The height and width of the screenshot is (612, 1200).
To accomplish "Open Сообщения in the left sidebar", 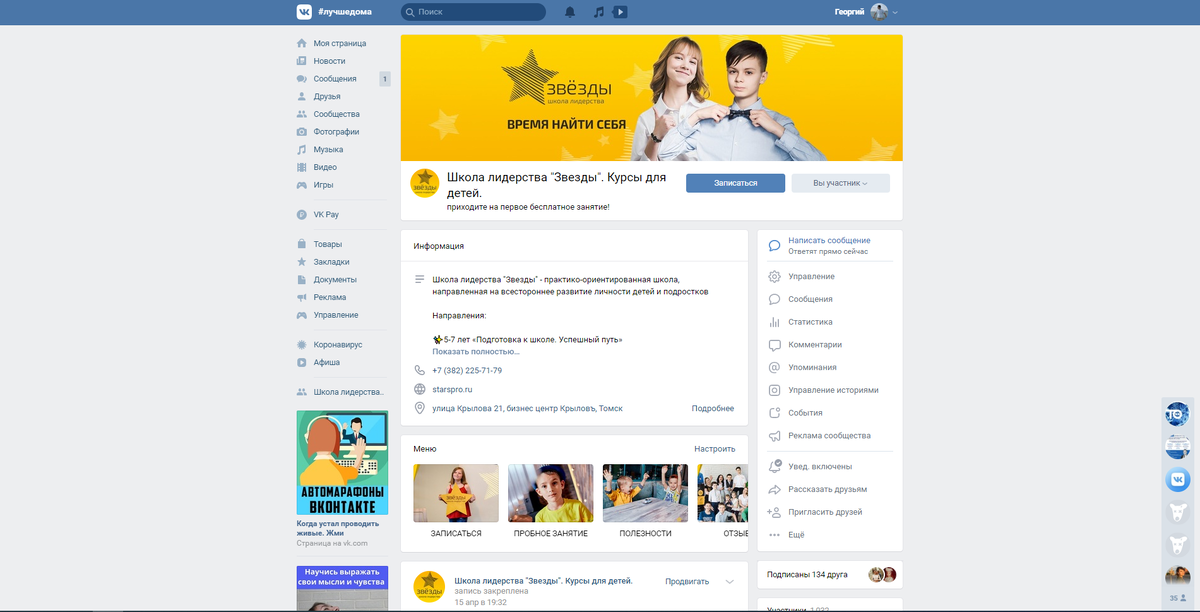I will (335, 79).
